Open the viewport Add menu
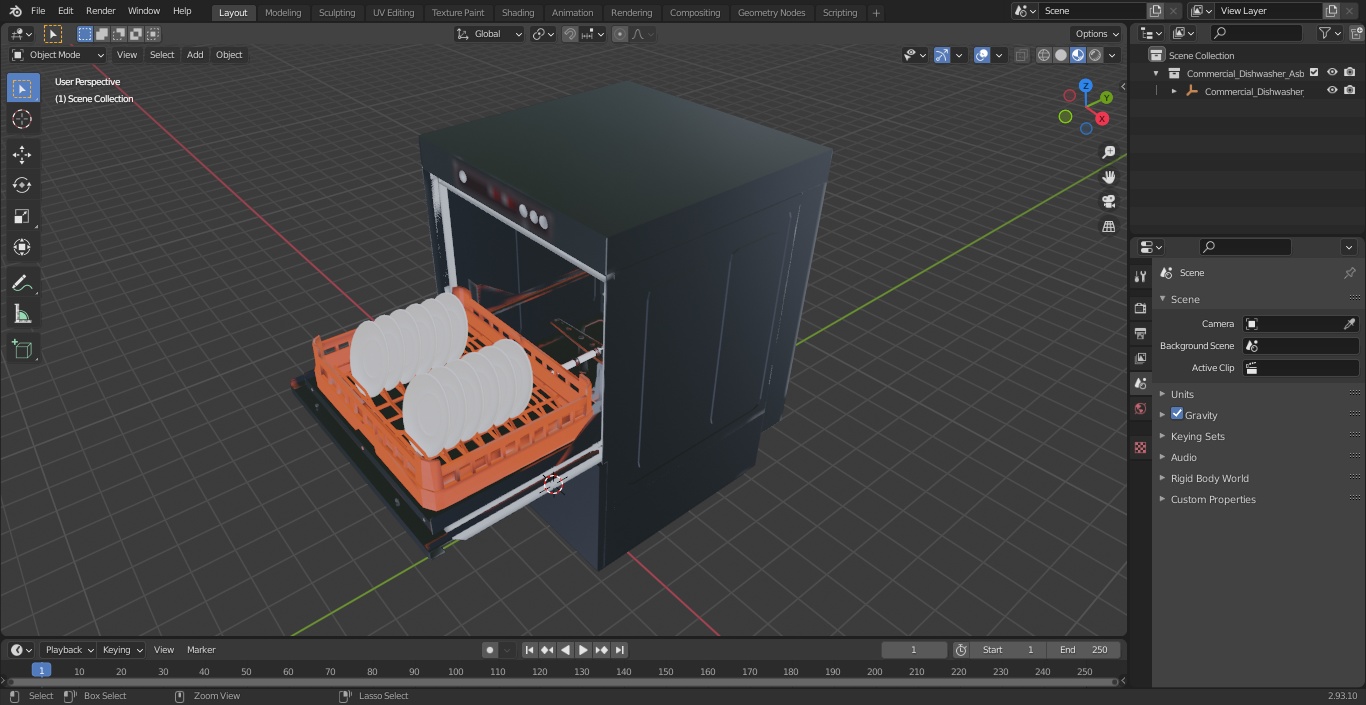 tap(195, 55)
